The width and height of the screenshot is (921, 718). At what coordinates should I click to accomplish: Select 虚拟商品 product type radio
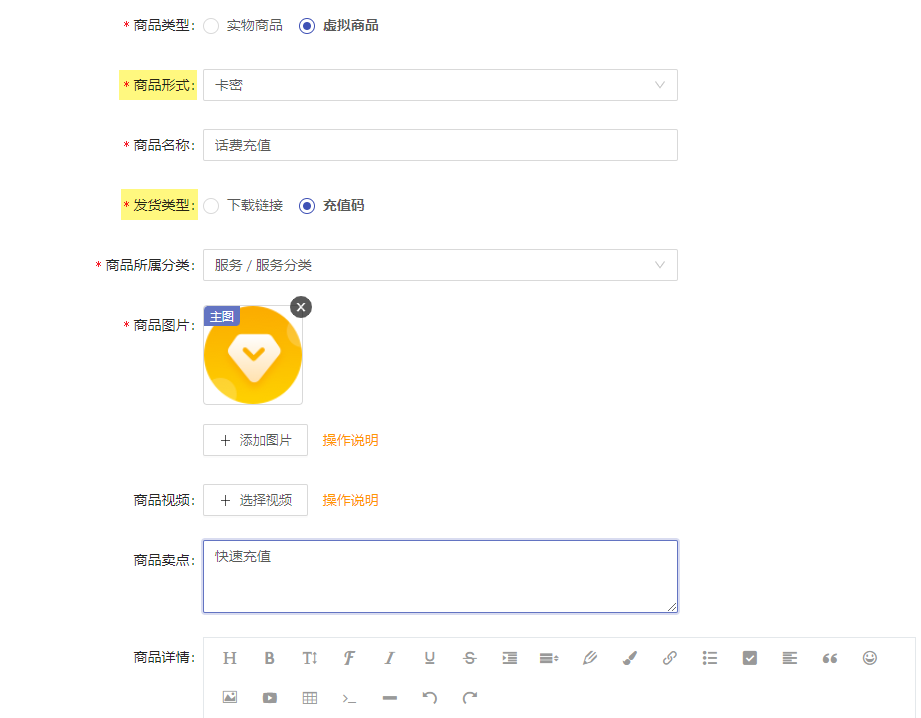coord(307,26)
